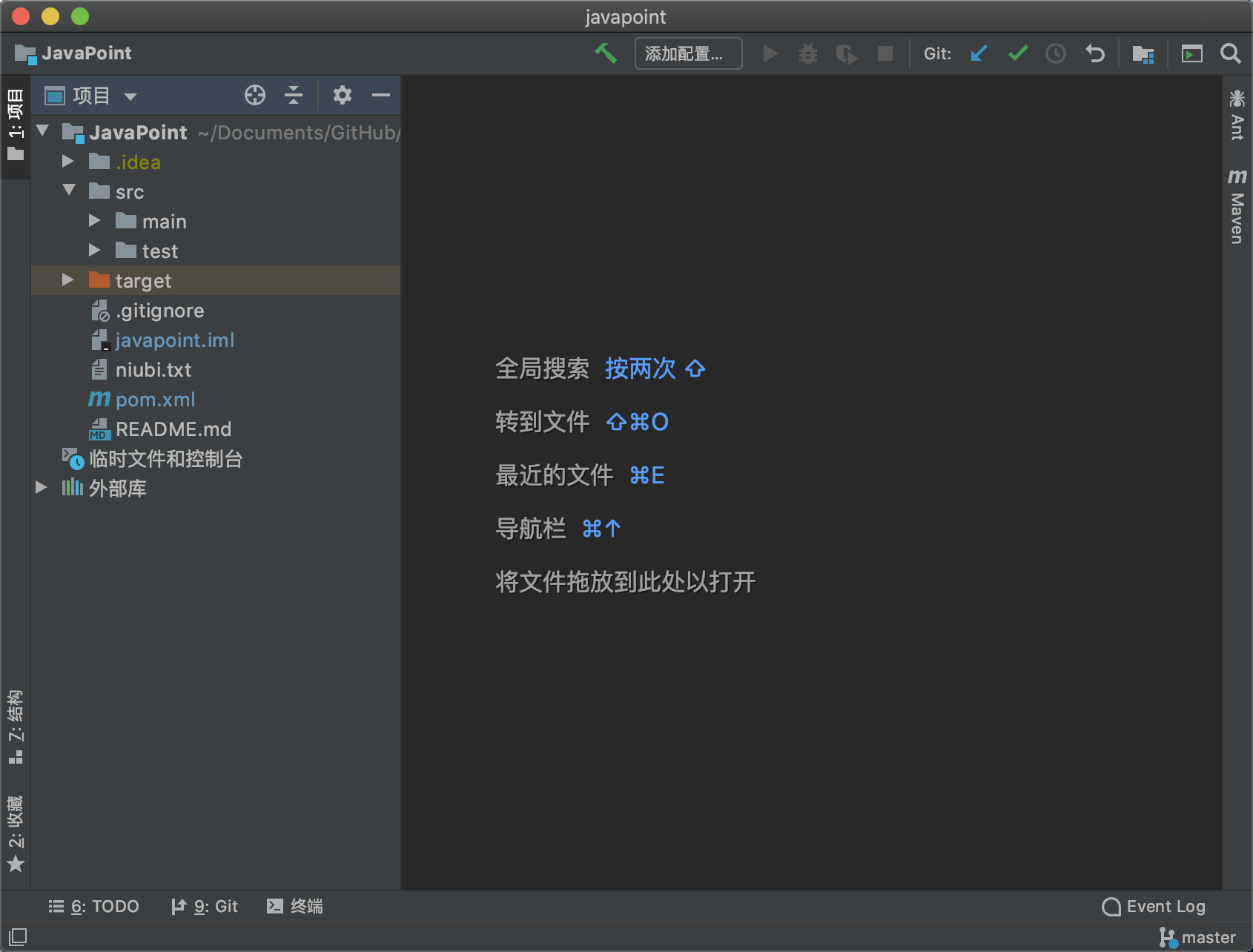This screenshot has width=1253, height=952.
Task: Open Git Show History clock icon
Action: (x=1056, y=53)
